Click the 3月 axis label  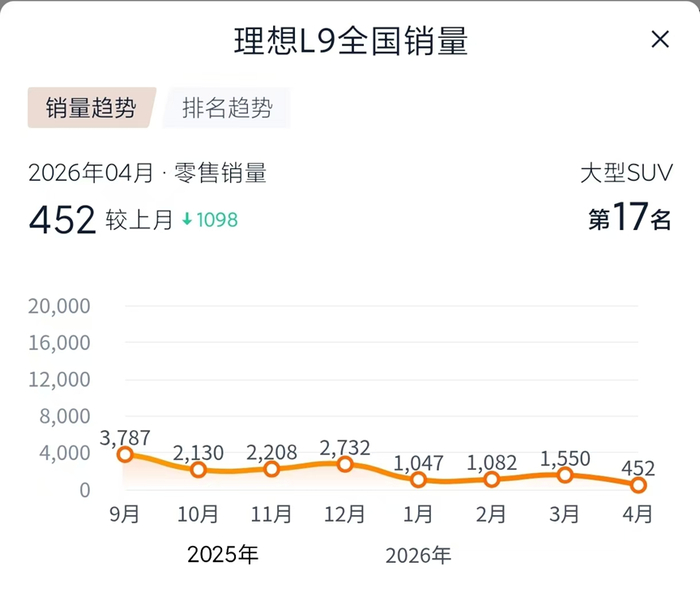click(x=564, y=514)
